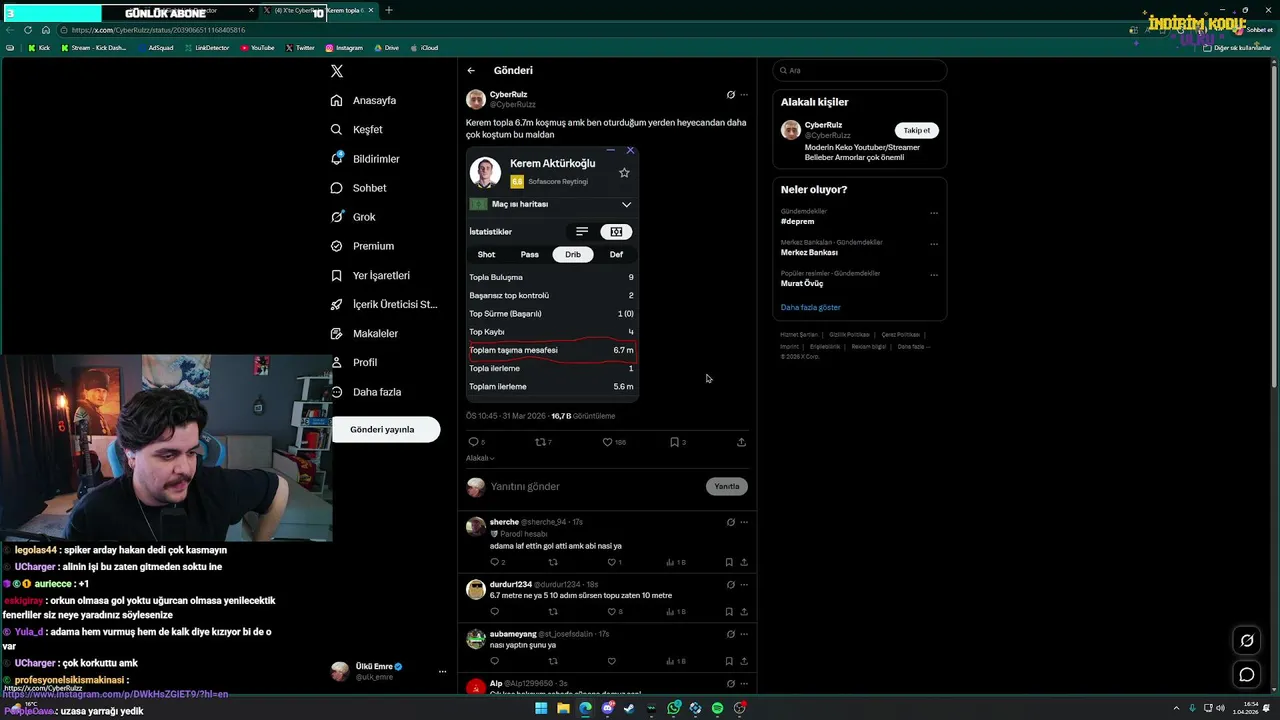
Task: Like the main CyberRulz post
Action: coord(607,442)
